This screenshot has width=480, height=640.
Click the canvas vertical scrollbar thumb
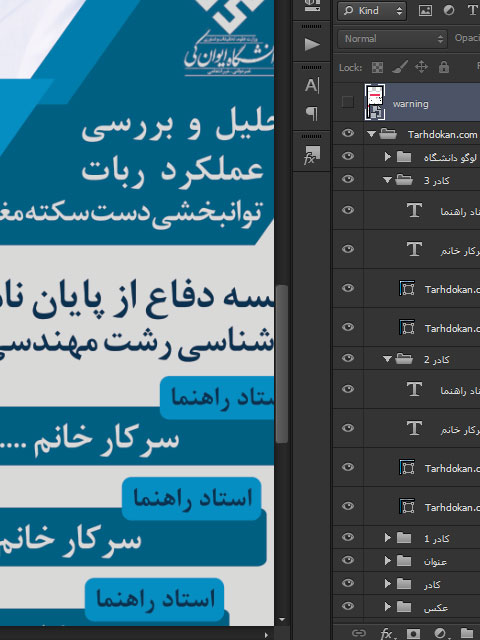tap(282, 364)
